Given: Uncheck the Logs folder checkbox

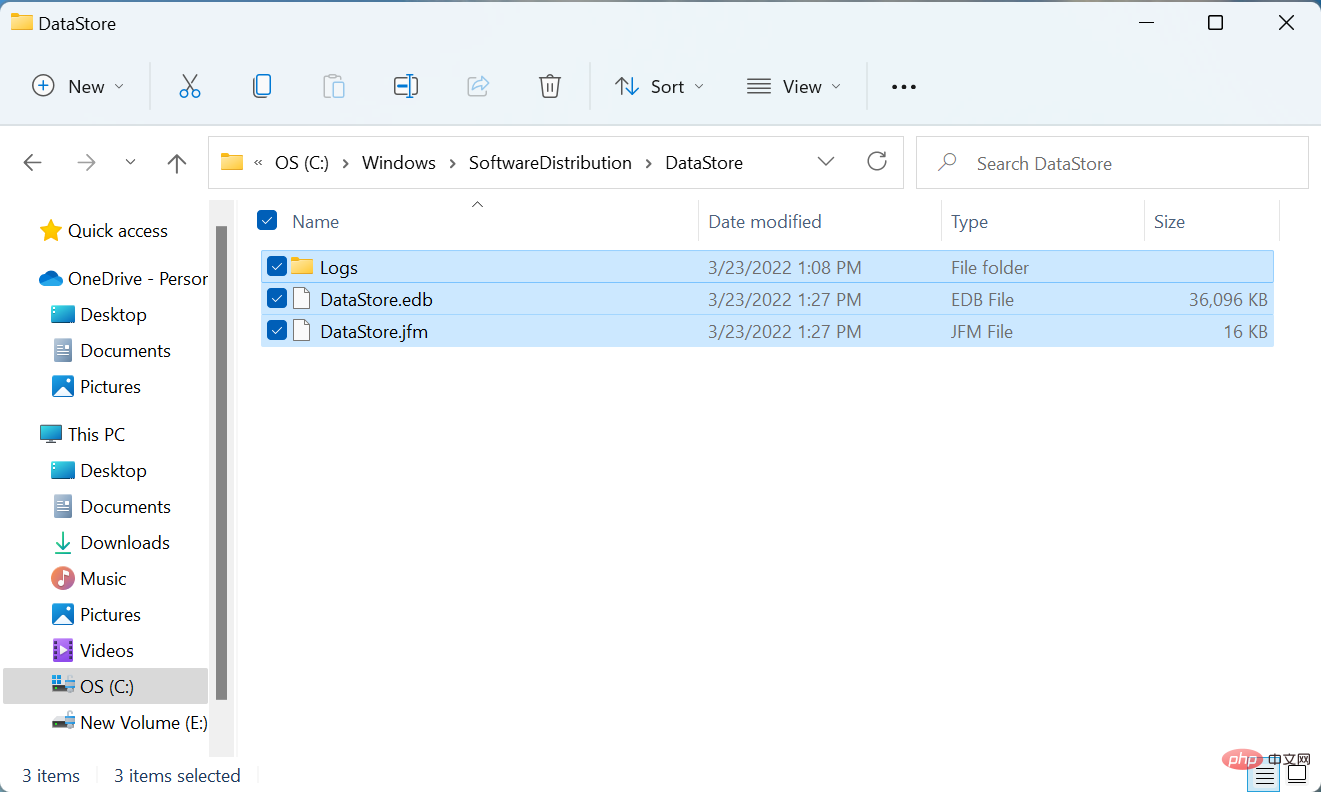Looking at the screenshot, I should point(277,267).
